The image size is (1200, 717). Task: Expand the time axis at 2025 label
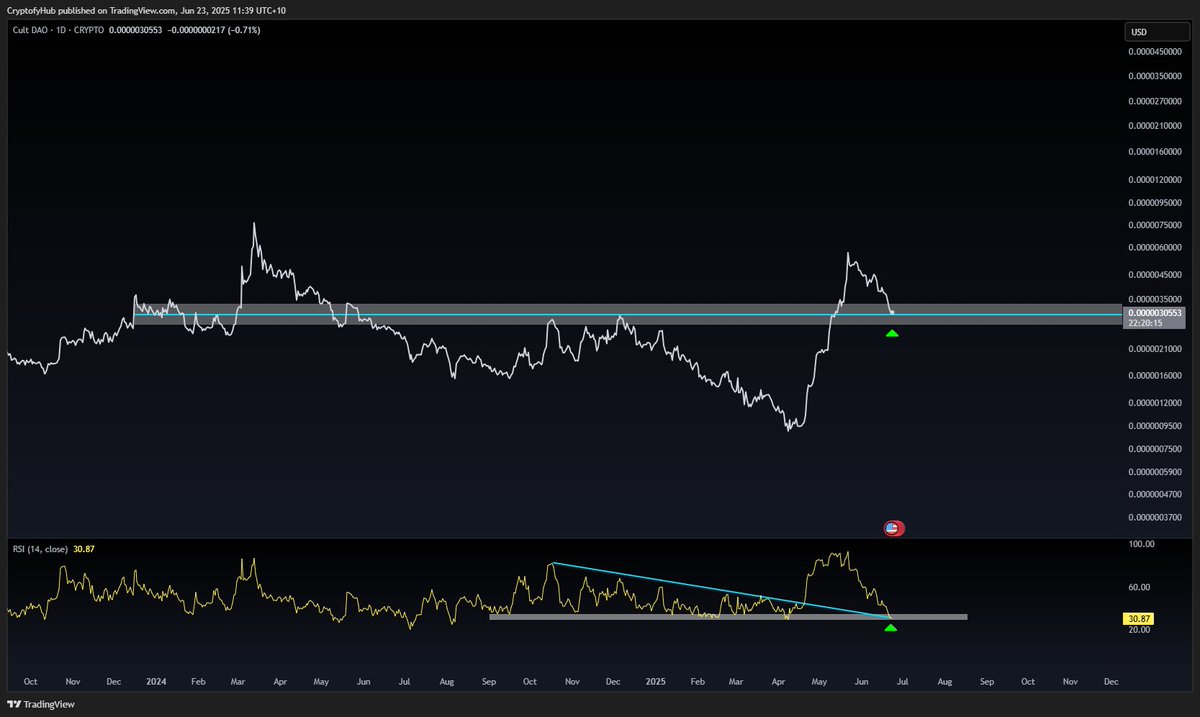(655, 681)
